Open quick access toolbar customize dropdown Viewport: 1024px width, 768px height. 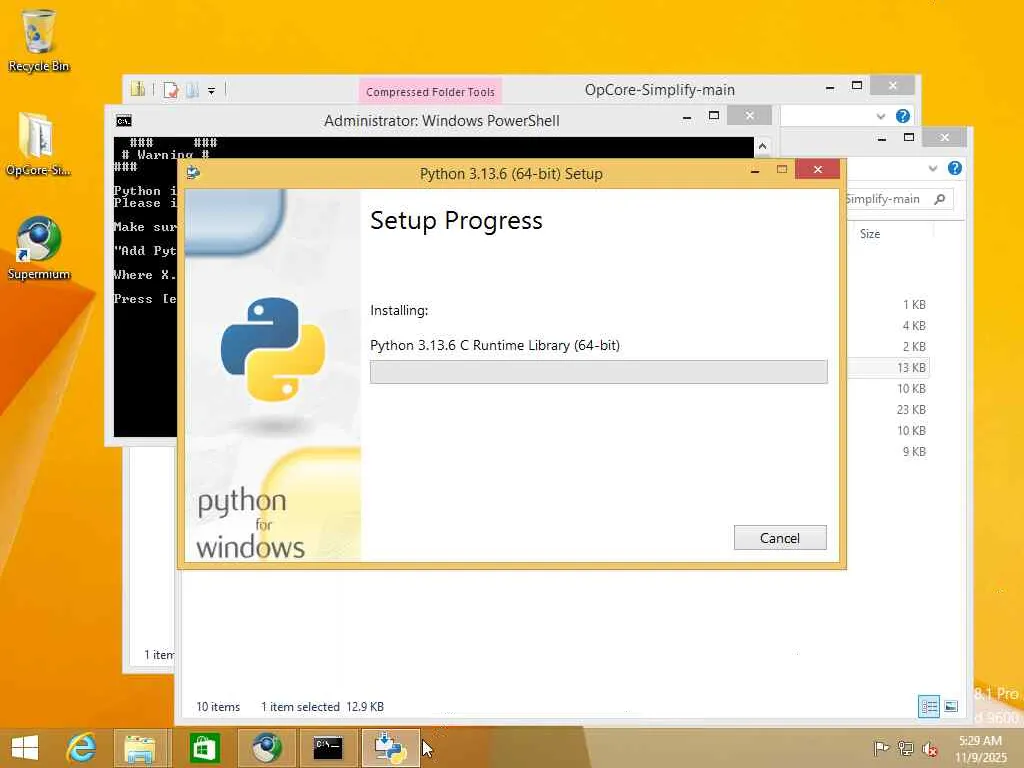coord(212,90)
